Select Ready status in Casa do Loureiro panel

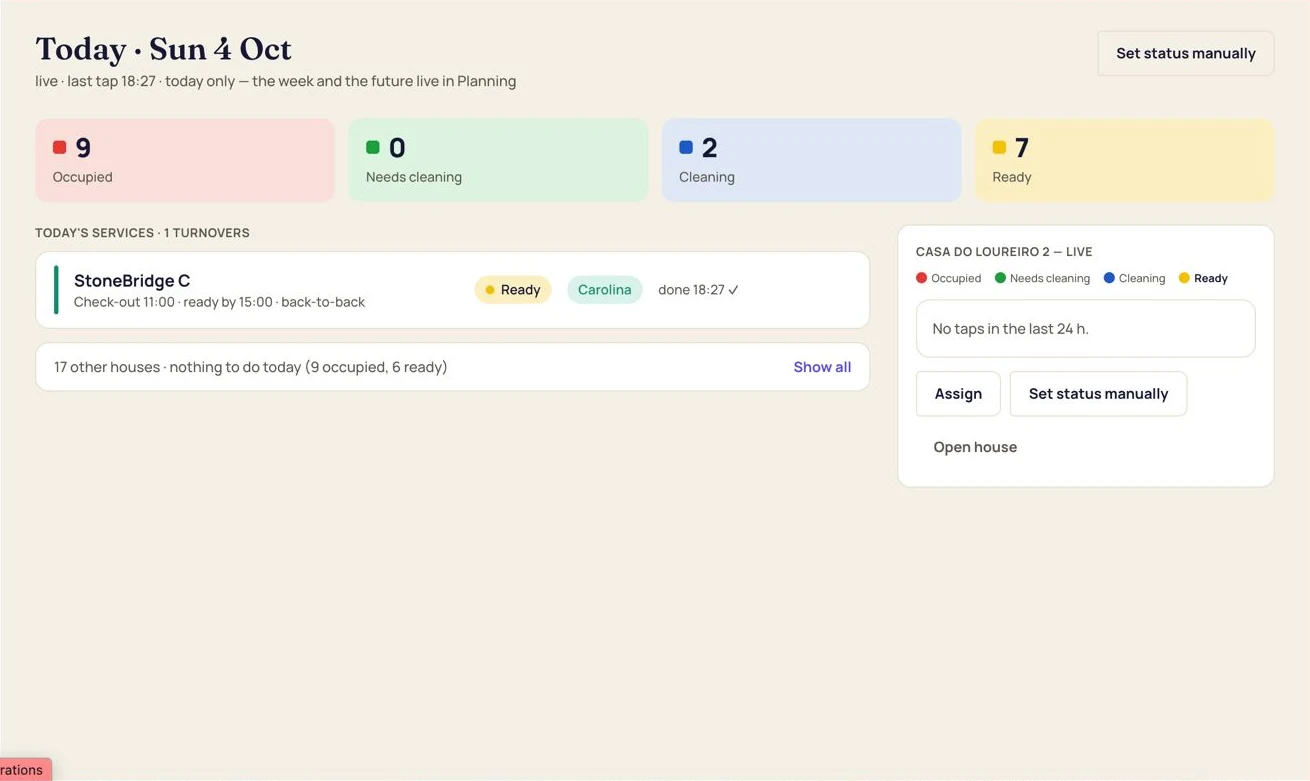point(1203,278)
